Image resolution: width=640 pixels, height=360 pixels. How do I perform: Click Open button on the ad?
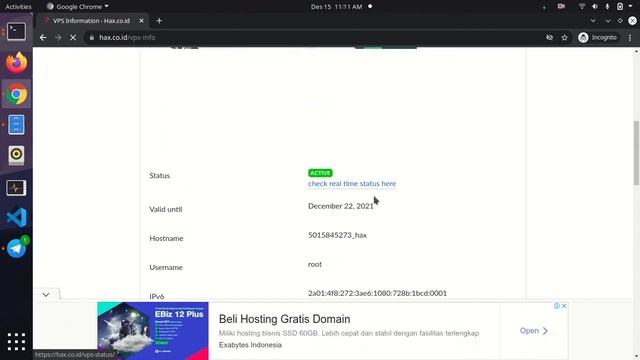pyautogui.click(x=533, y=331)
